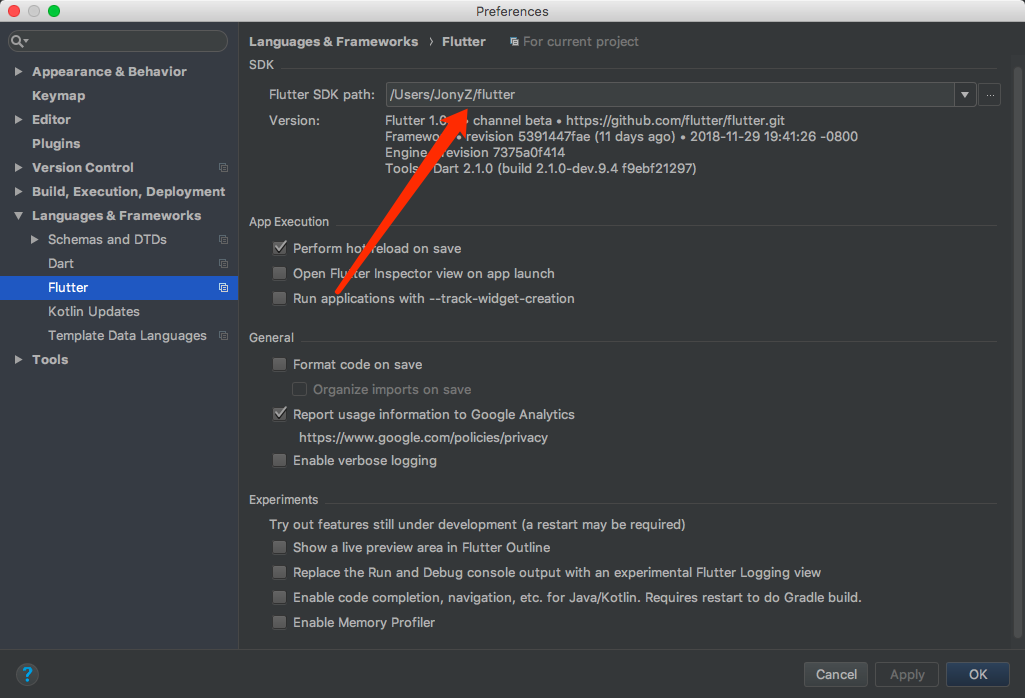Click Engine revision 7375a0f414 text
The image size is (1025, 698).
pyautogui.click(x=475, y=152)
